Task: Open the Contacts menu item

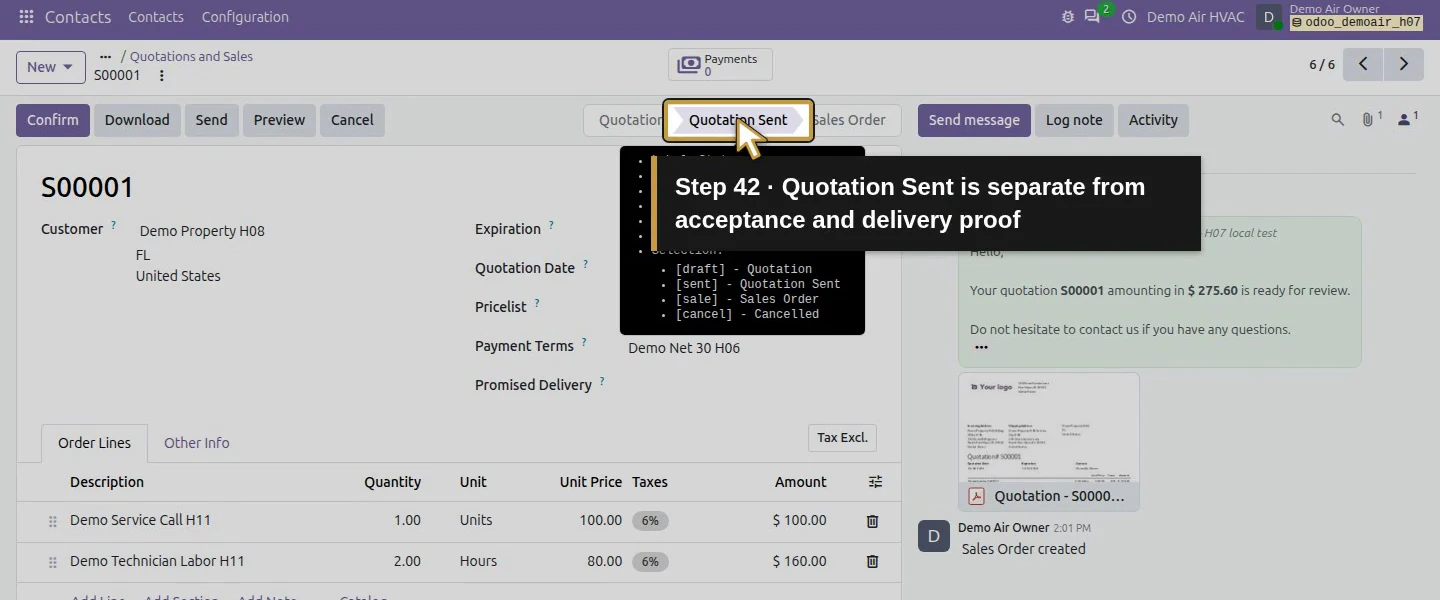Action: point(156,17)
